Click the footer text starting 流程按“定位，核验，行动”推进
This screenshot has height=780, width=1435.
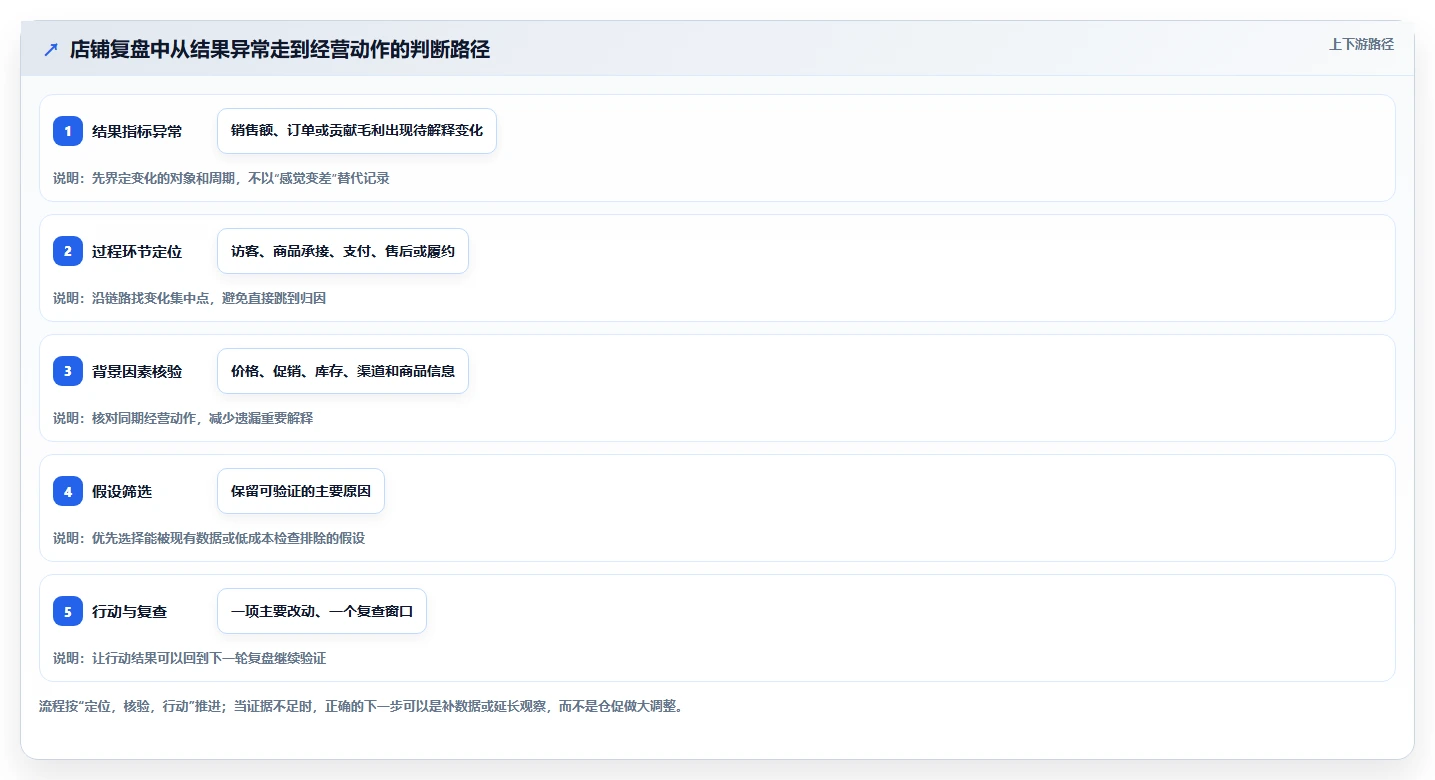tap(360, 706)
